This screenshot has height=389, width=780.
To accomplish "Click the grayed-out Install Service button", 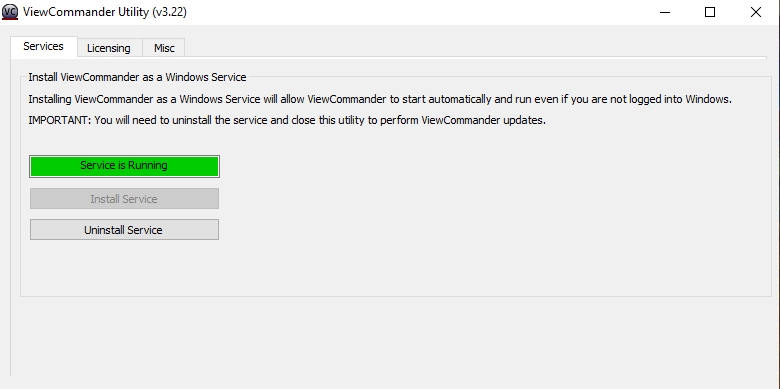I will point(124,199).
